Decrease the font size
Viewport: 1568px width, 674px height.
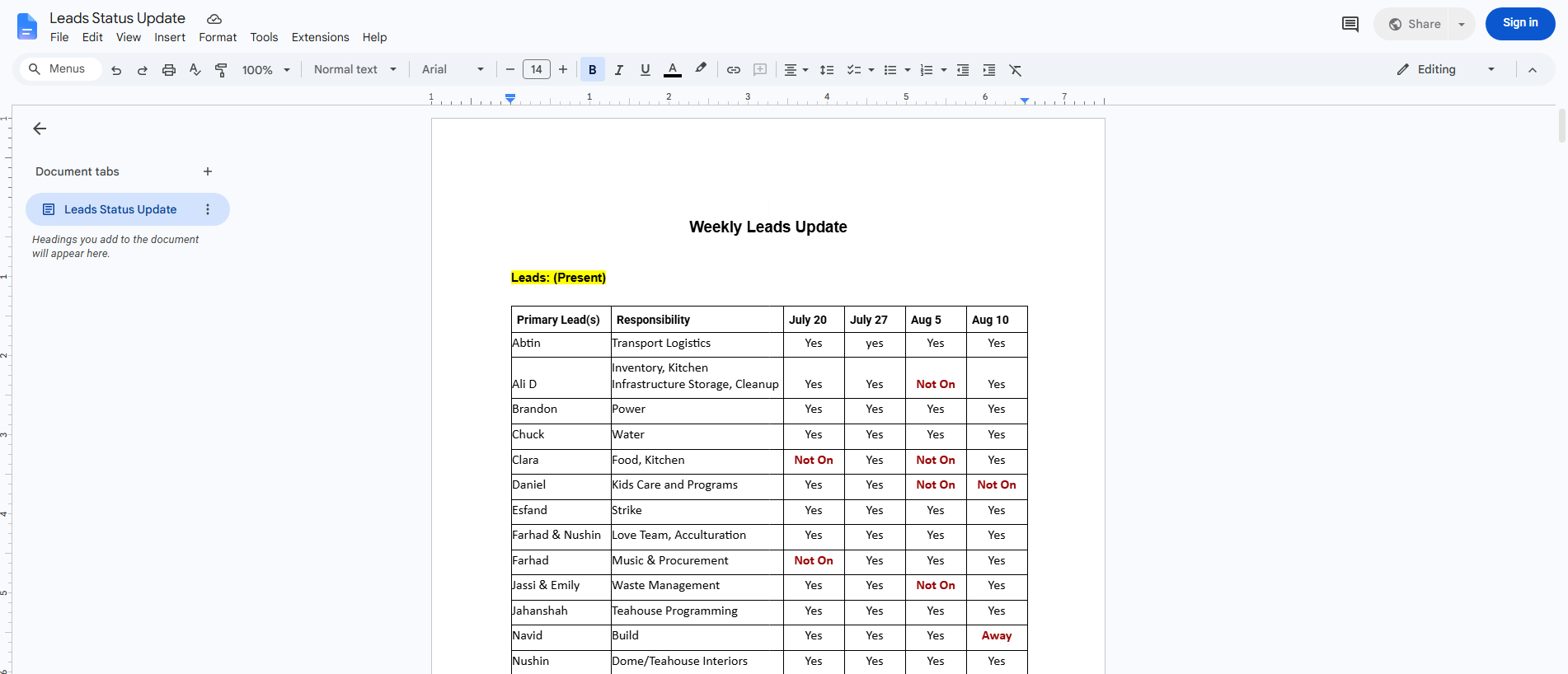[x=510, y=70]
